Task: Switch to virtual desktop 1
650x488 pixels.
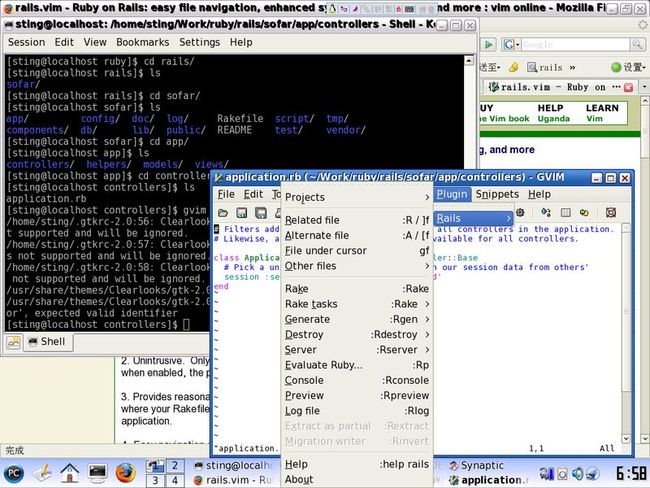Action: point(155,466)
